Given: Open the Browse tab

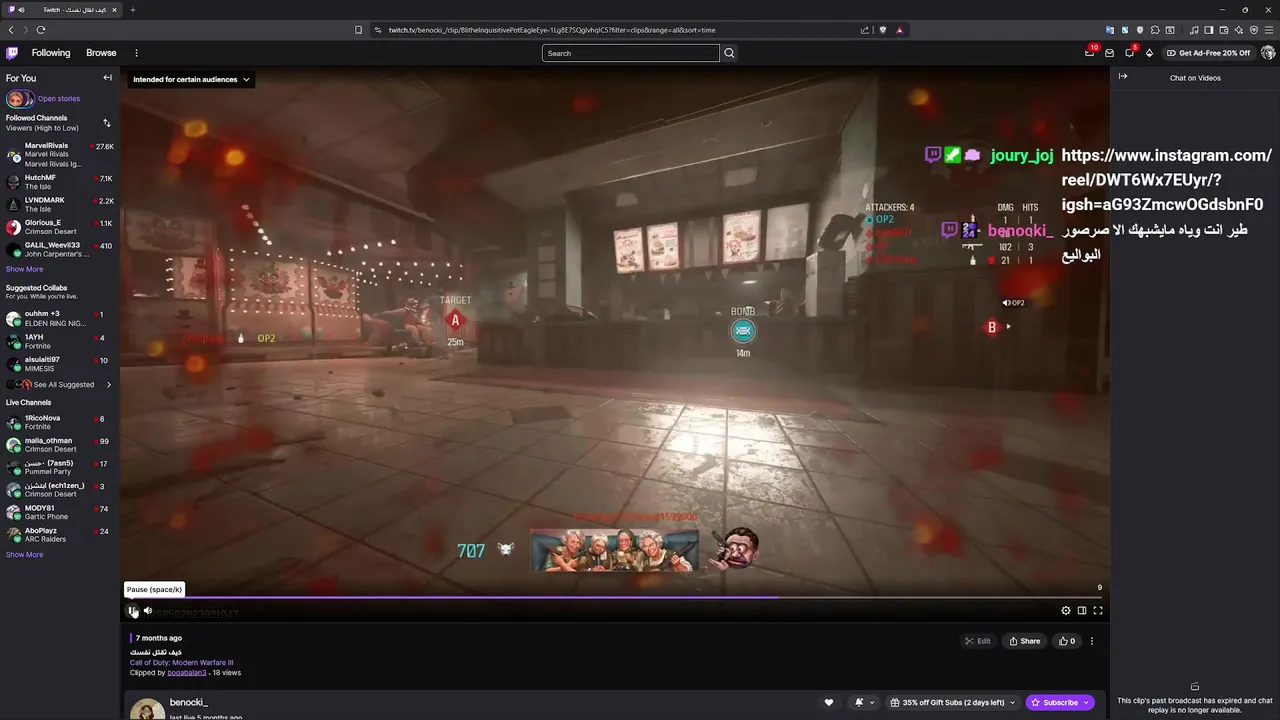Looking at the screenshot, I should click(x=101, y=53).
